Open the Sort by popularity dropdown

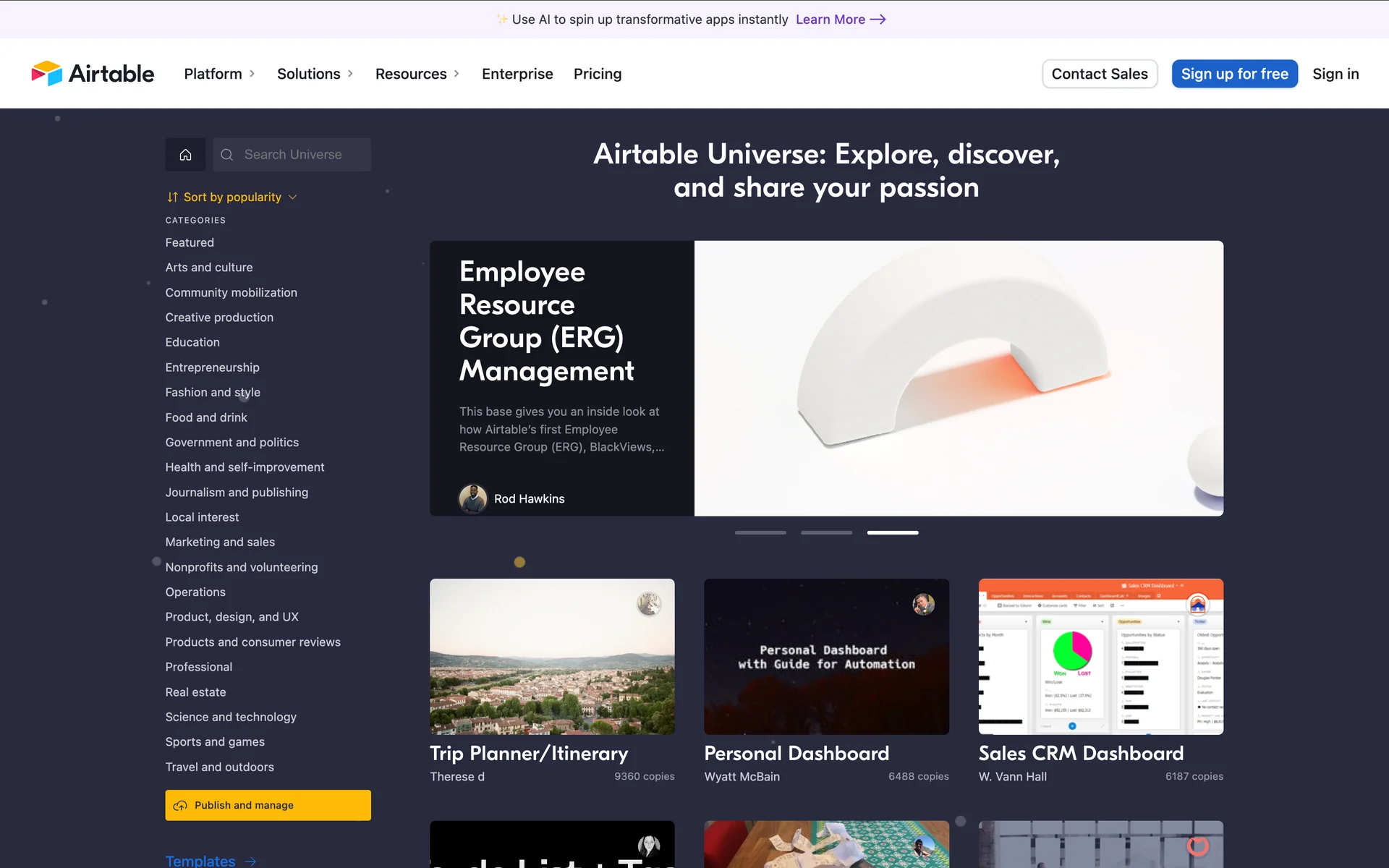coord(231,197)
